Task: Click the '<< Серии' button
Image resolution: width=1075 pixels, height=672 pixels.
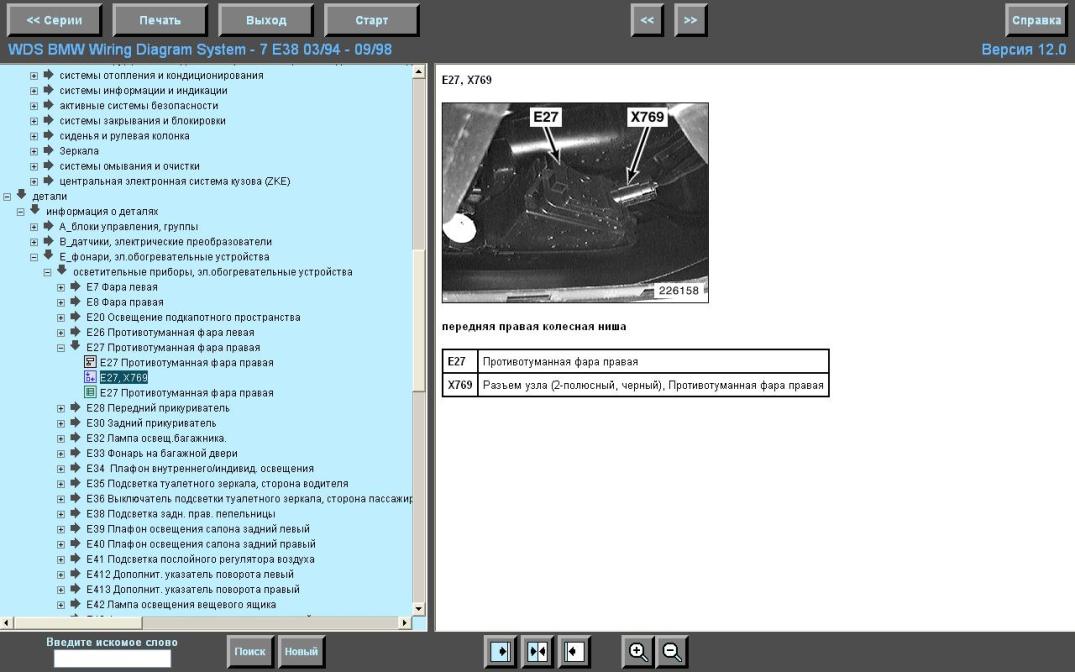Action: pos(54,20)
